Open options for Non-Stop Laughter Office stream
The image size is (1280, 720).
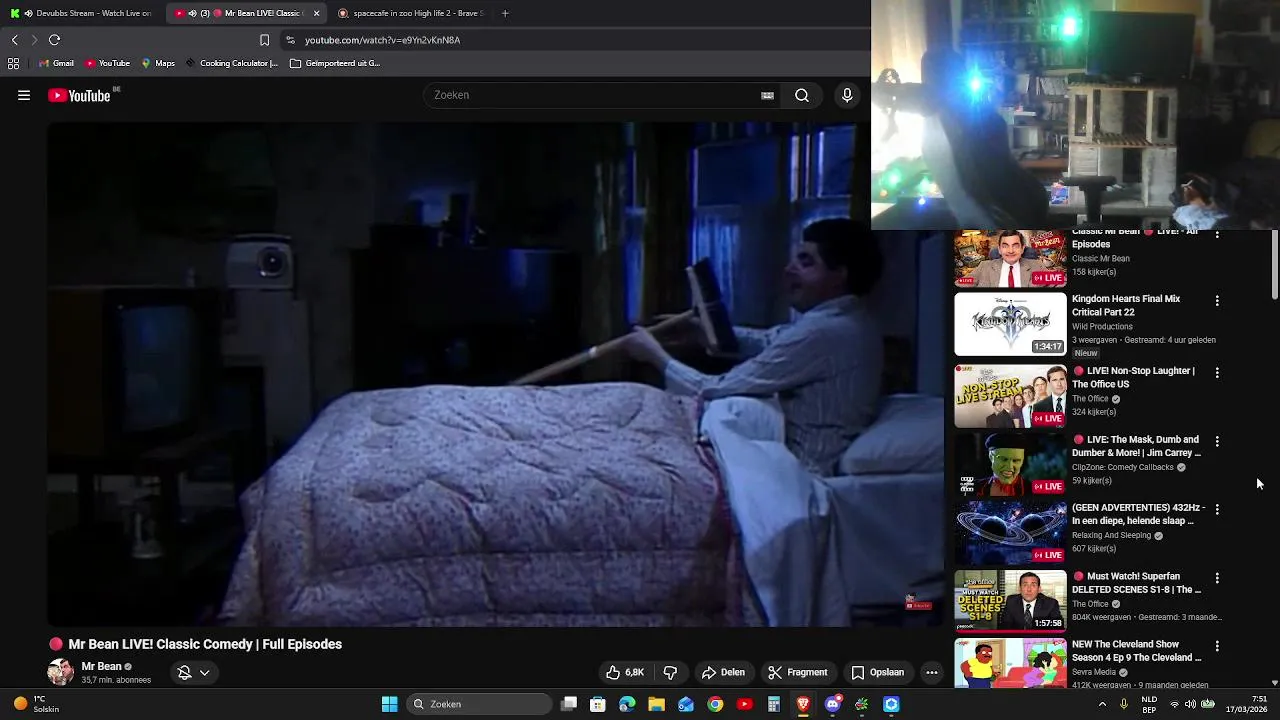click(x=1217, y=373)
